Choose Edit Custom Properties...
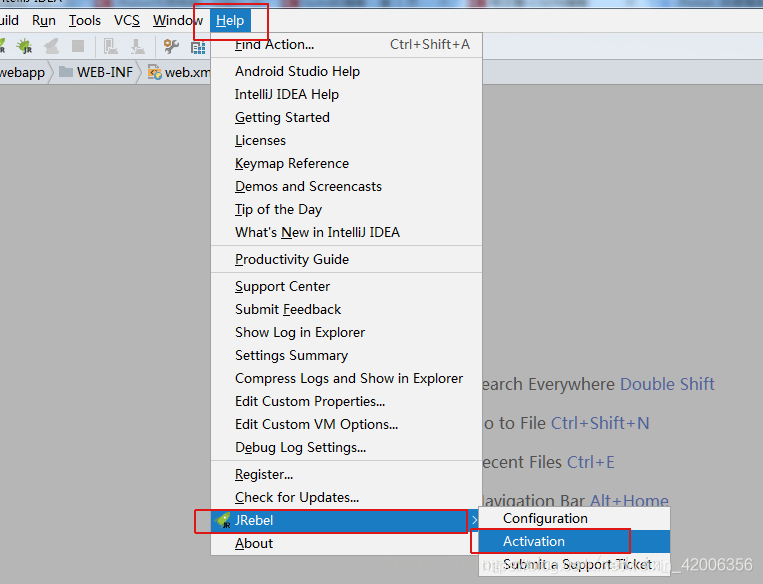This screenshot has width=763, height=584. (x=346, y=402)
